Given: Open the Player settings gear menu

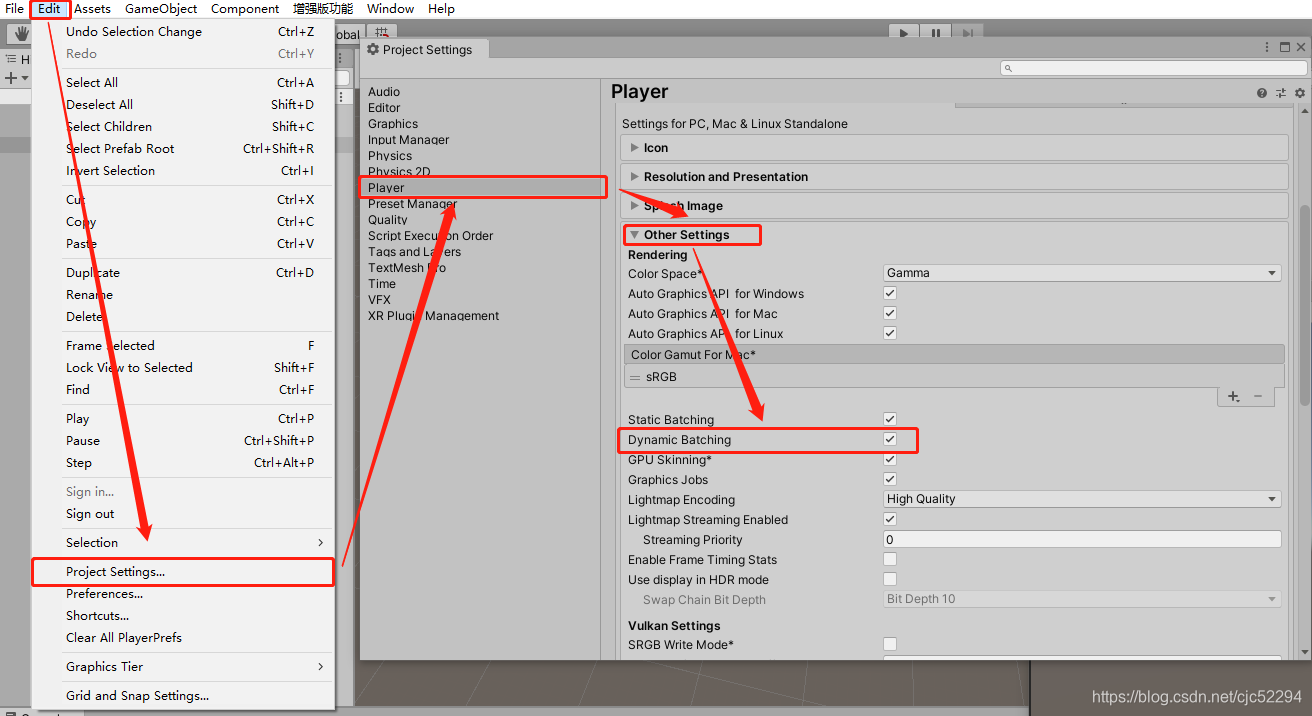Looking at the screenshot, I should pos(1300,93).
